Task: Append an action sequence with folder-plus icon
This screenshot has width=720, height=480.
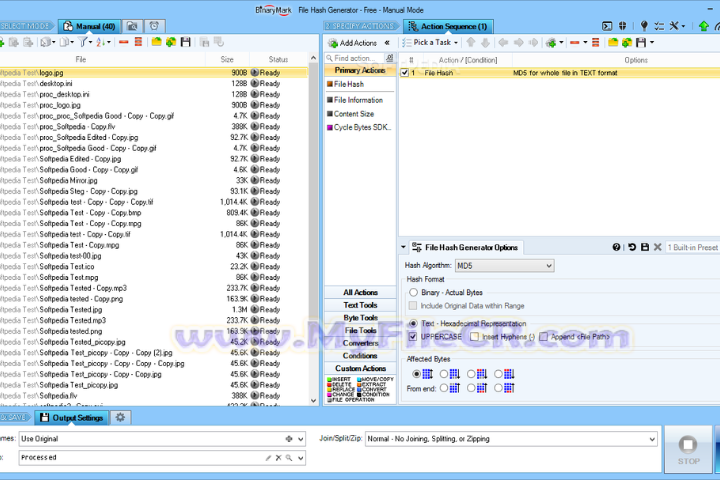Action: tap(627, 43)
